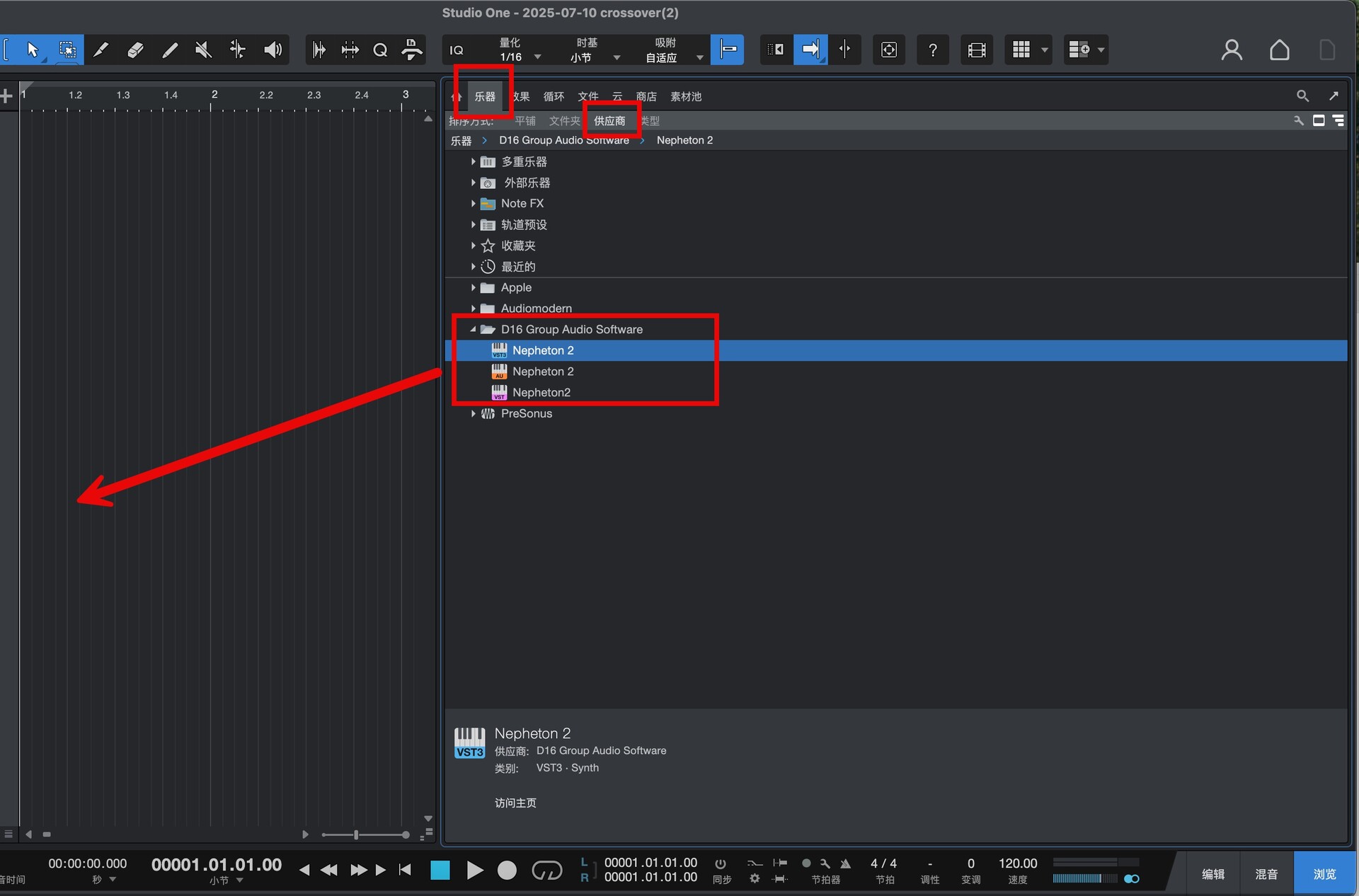Toggle the ripple edit button
Screen dimensions: 1359x896
(845, 50)
